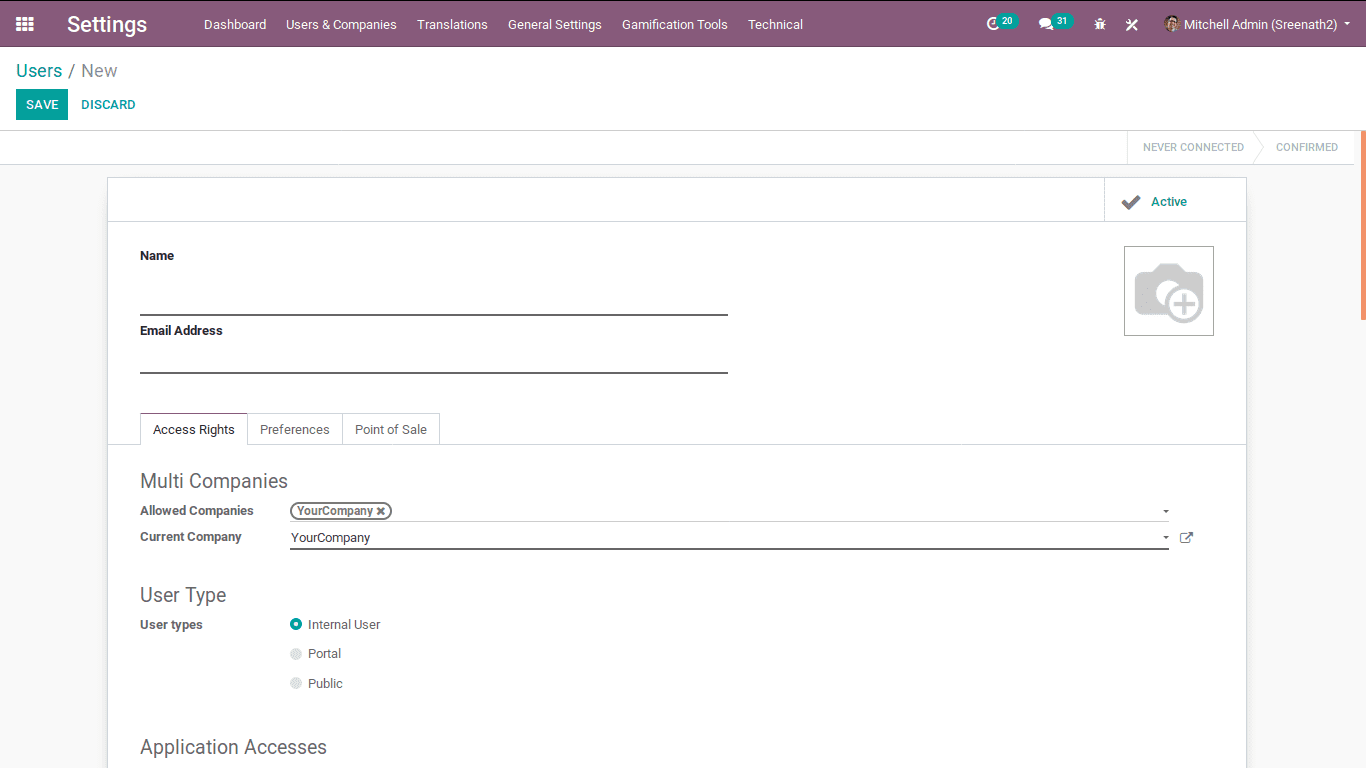Click the Settings app title

tap(107, 24)
